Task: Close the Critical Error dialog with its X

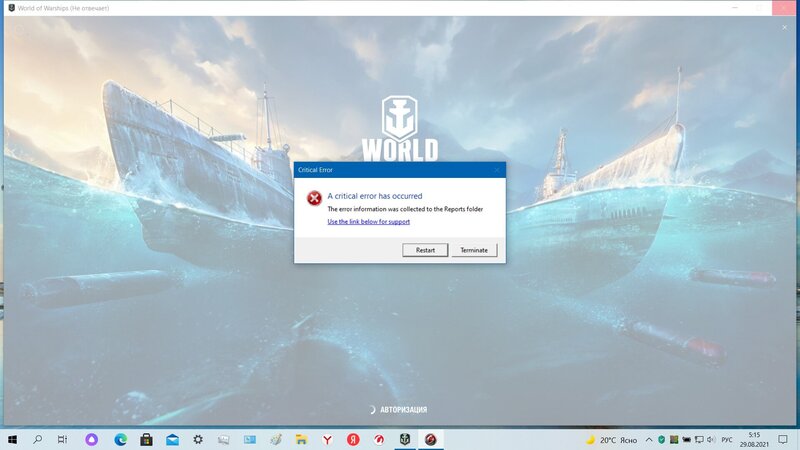Action: click(x=497, y=170)
